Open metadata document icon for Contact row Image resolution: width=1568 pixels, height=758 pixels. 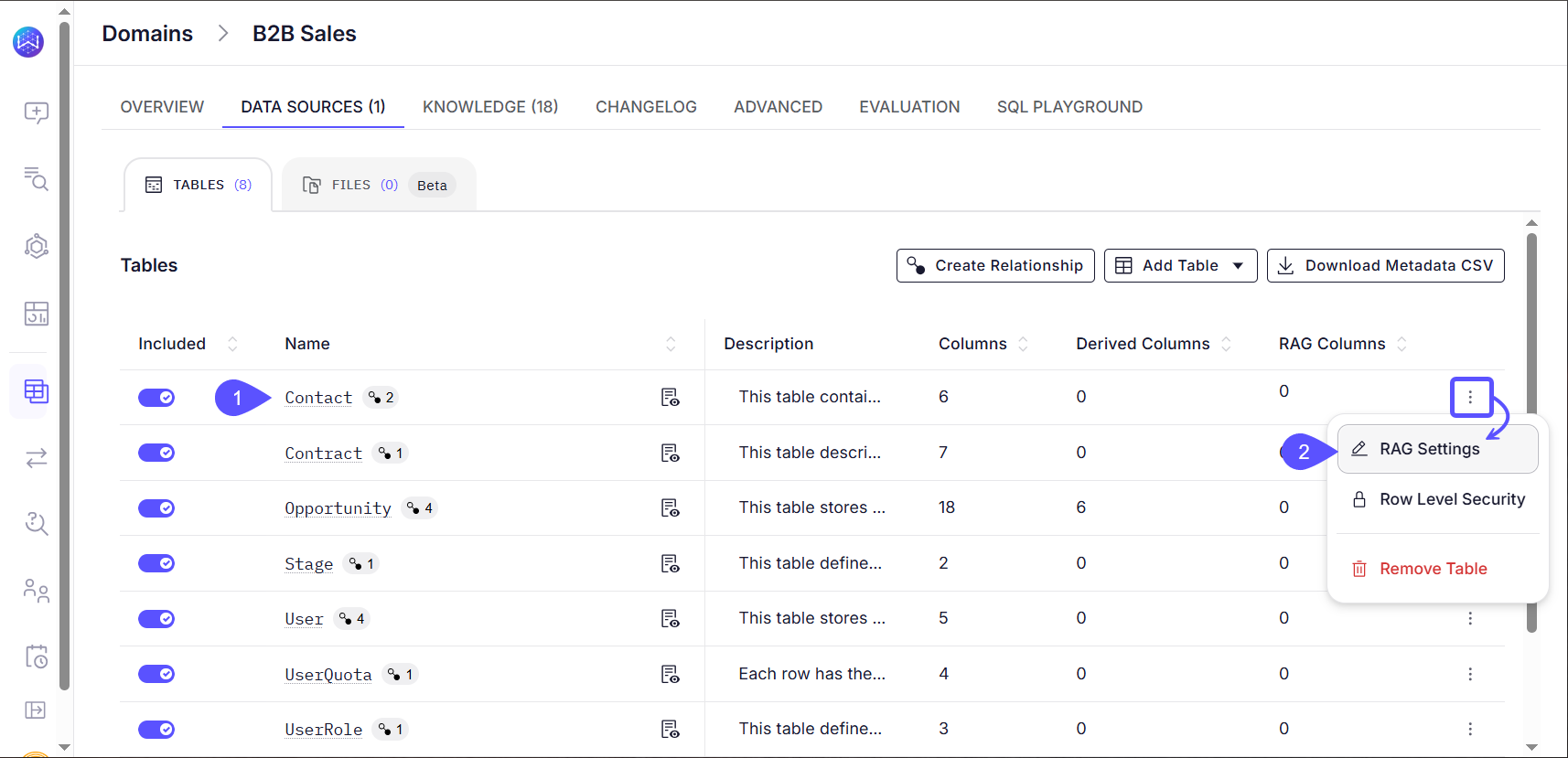(x=670, y=397)
